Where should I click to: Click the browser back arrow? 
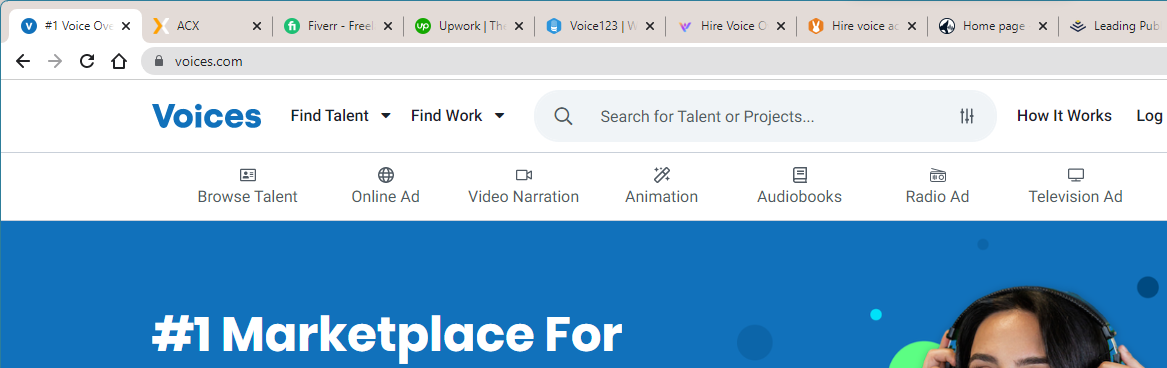point(23,61)
